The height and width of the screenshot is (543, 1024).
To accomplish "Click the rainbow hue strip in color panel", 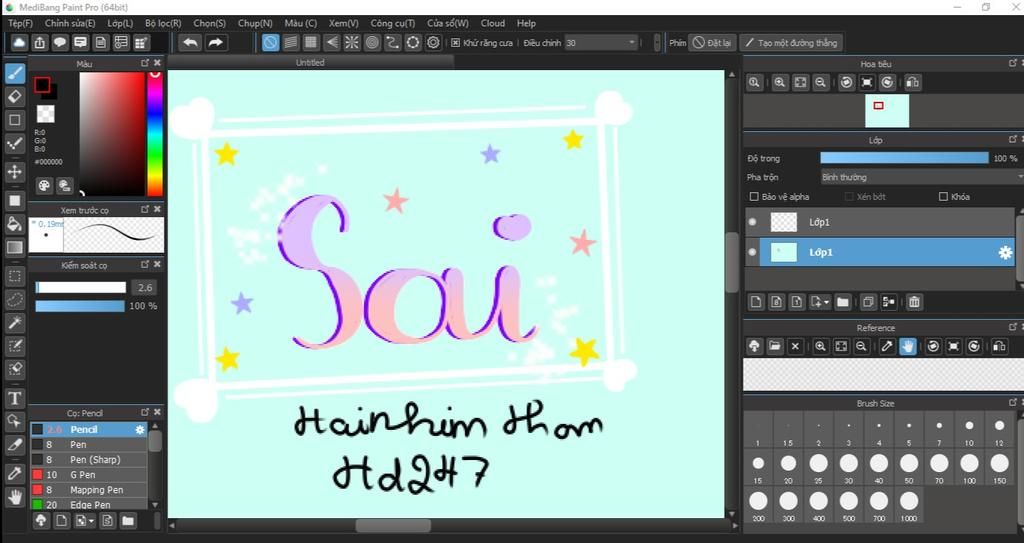I will coord(155,134).
